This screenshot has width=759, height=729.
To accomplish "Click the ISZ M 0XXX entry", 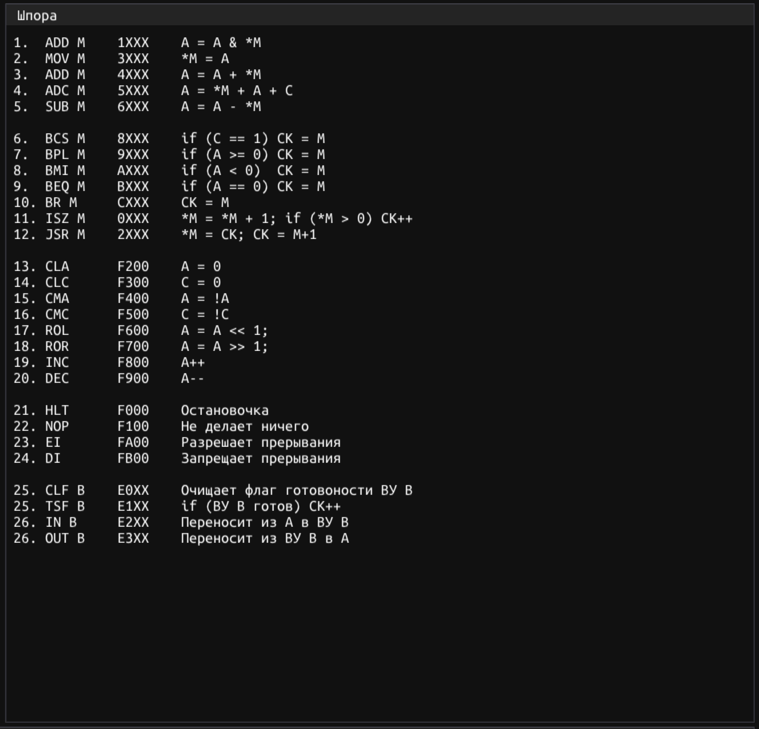I will pos(213,218).
